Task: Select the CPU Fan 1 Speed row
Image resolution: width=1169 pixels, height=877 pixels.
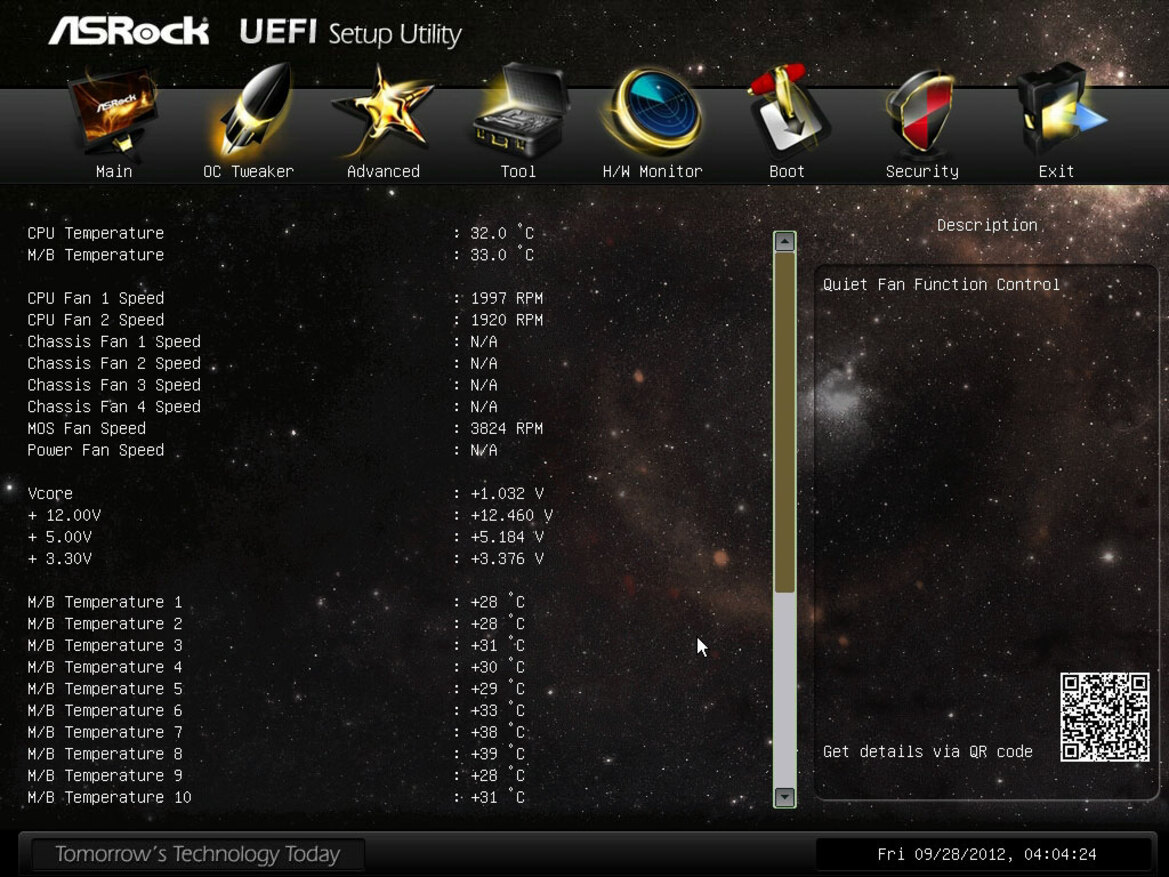Action: pyautogui.click(x=286, y=298)
